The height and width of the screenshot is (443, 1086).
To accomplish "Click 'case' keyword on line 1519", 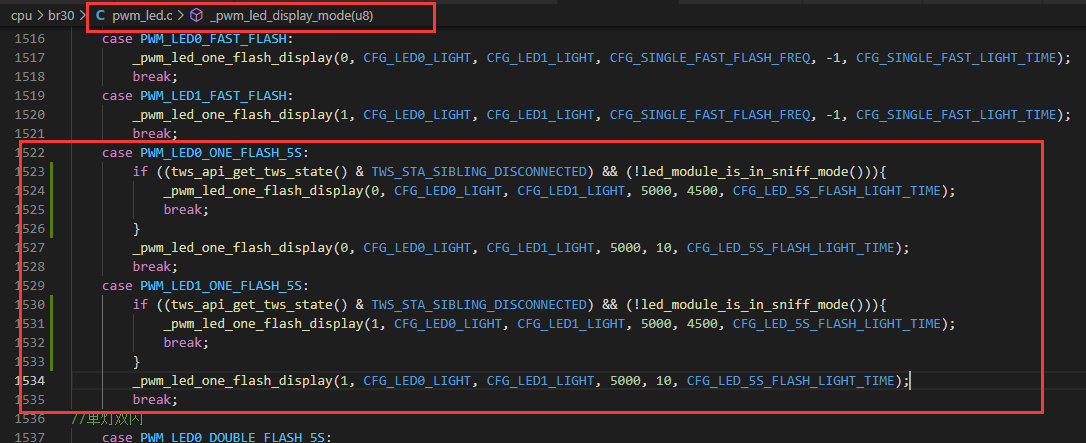I will tap(117, 96).
